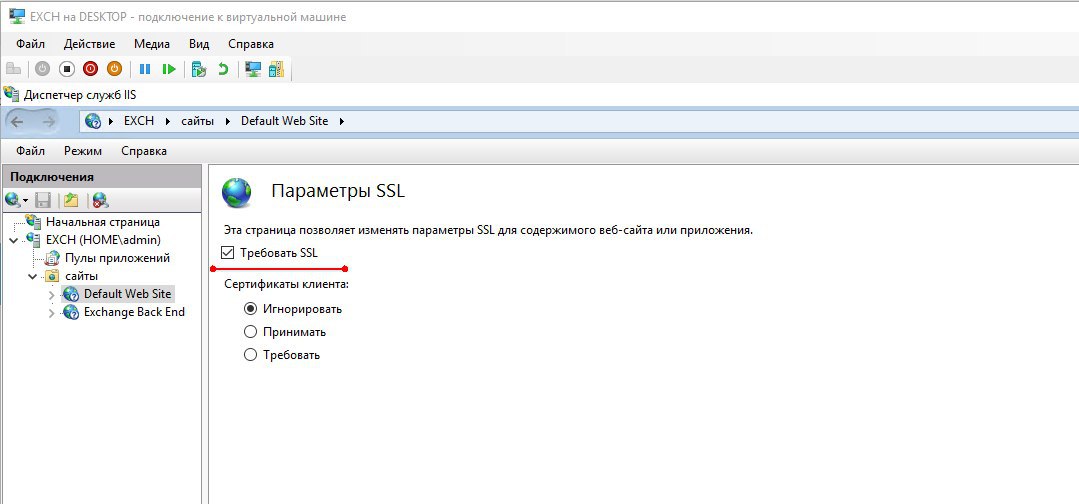The width and height of the screenshot is (1079, 504).
Task: Select the сайты tree item
Action: [81, 276]
